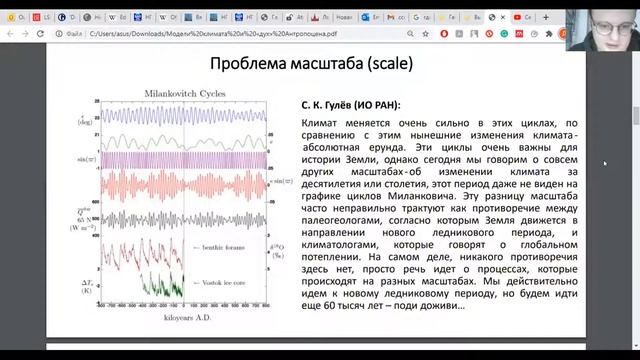
Task: Click the final line 'еще 60 тысяч лет'
Action: (383, 305)
